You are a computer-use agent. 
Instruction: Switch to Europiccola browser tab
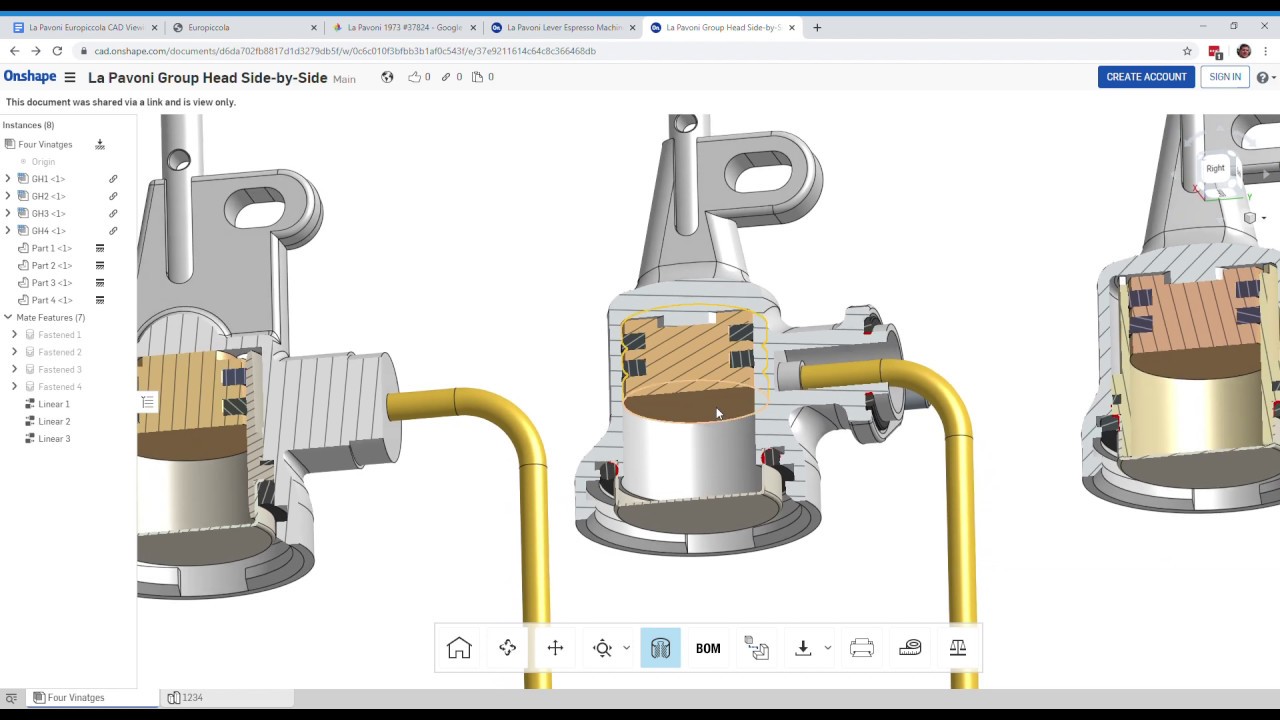click(243, 27)
